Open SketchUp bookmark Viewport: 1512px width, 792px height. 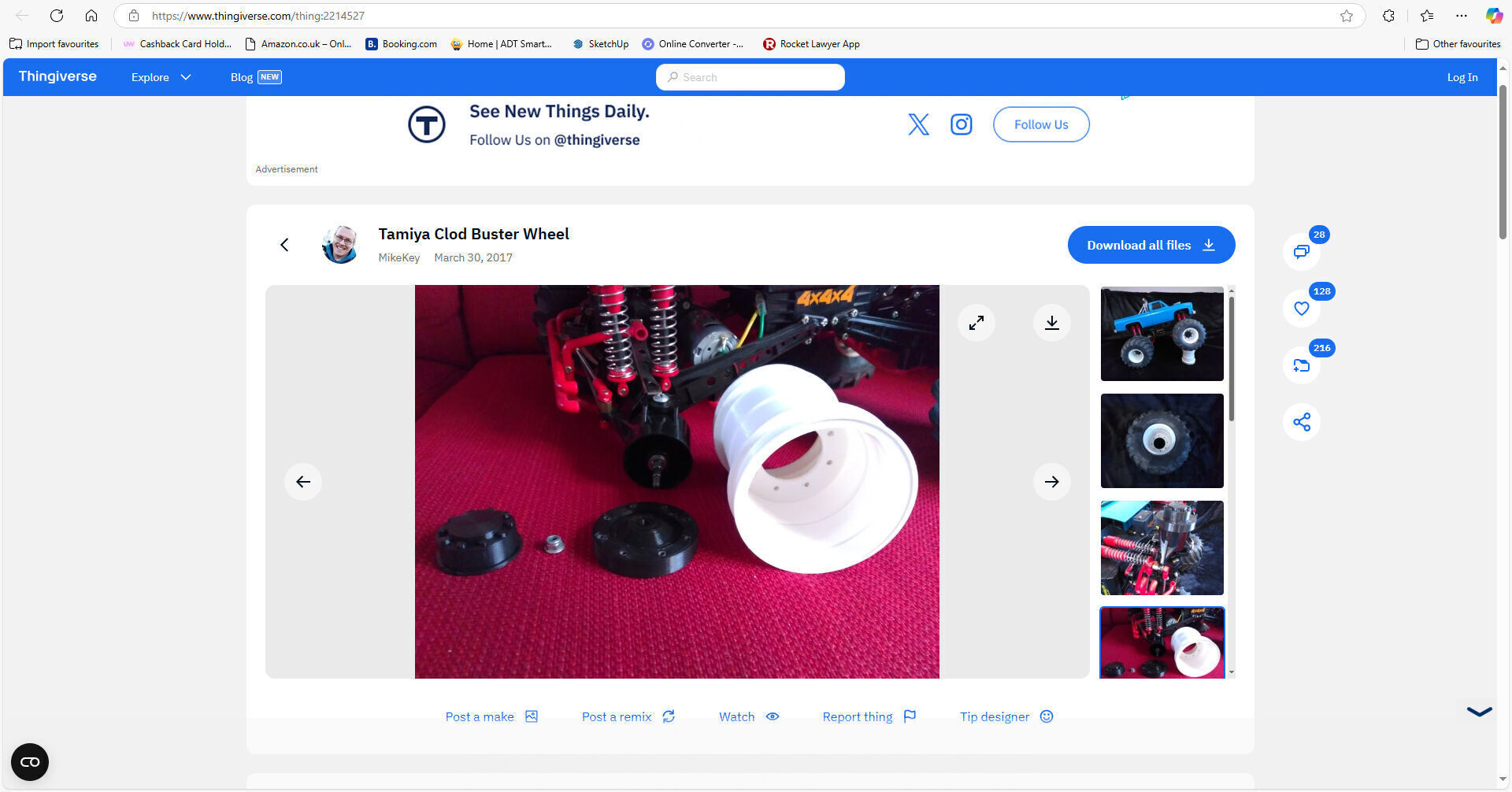600,44
